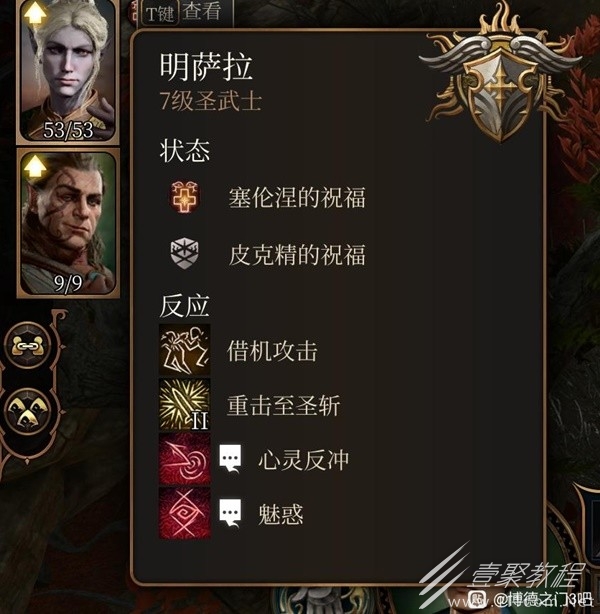The width and height of the screenshot is (600, 614).
Task: Click the Selune's blessing status icon
Action: click(184, 197)
